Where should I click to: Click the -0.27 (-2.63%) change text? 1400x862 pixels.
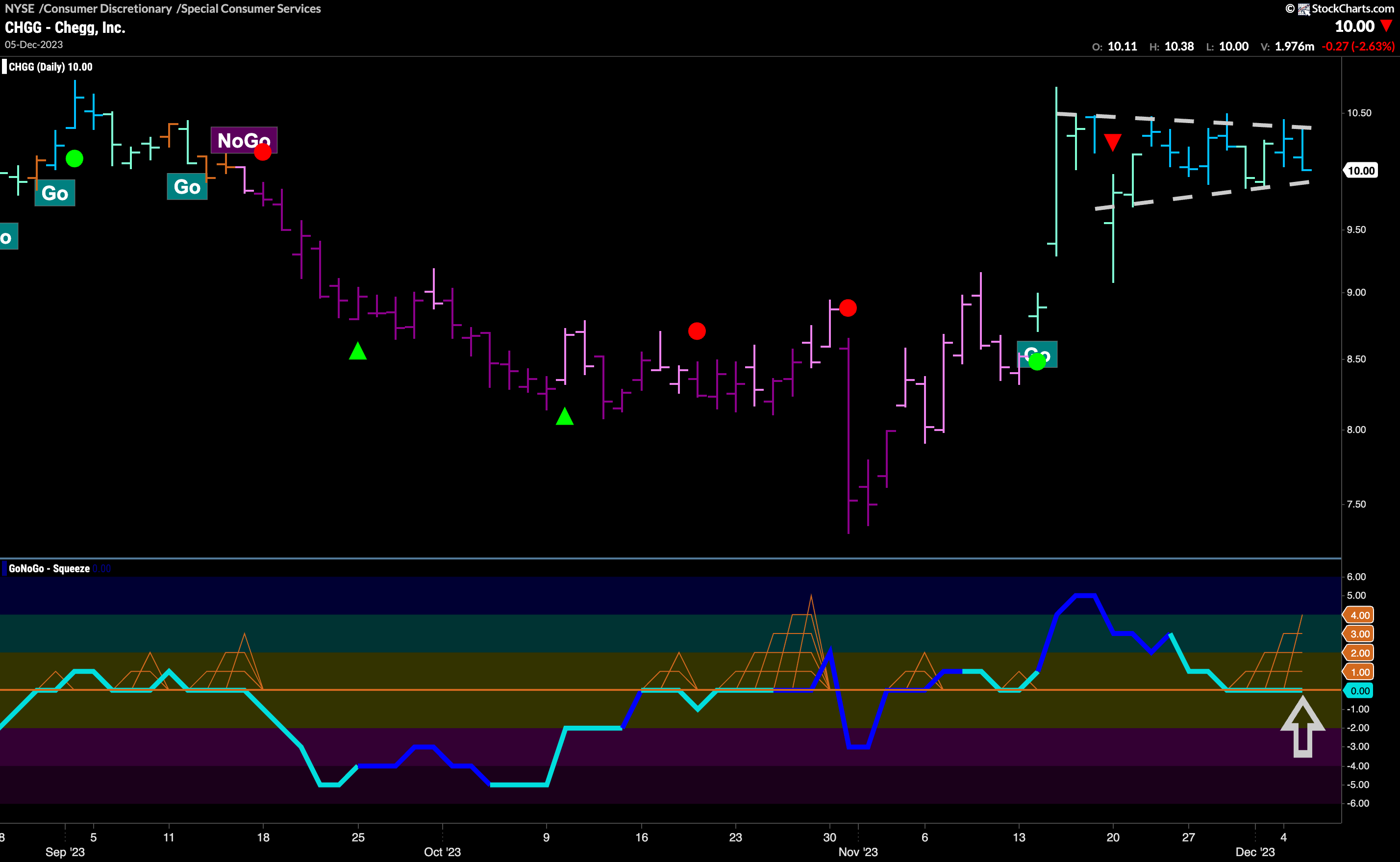(1358, 46)
